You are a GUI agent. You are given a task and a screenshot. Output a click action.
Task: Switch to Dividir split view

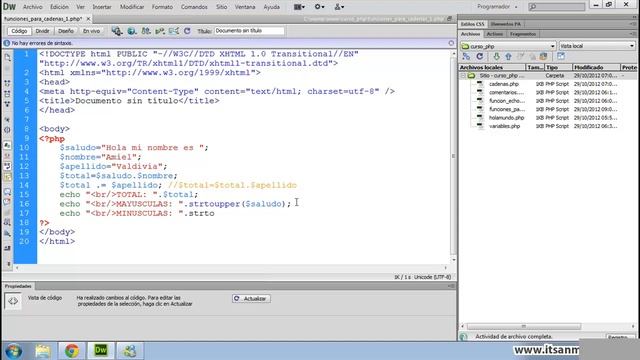[42, 31]
